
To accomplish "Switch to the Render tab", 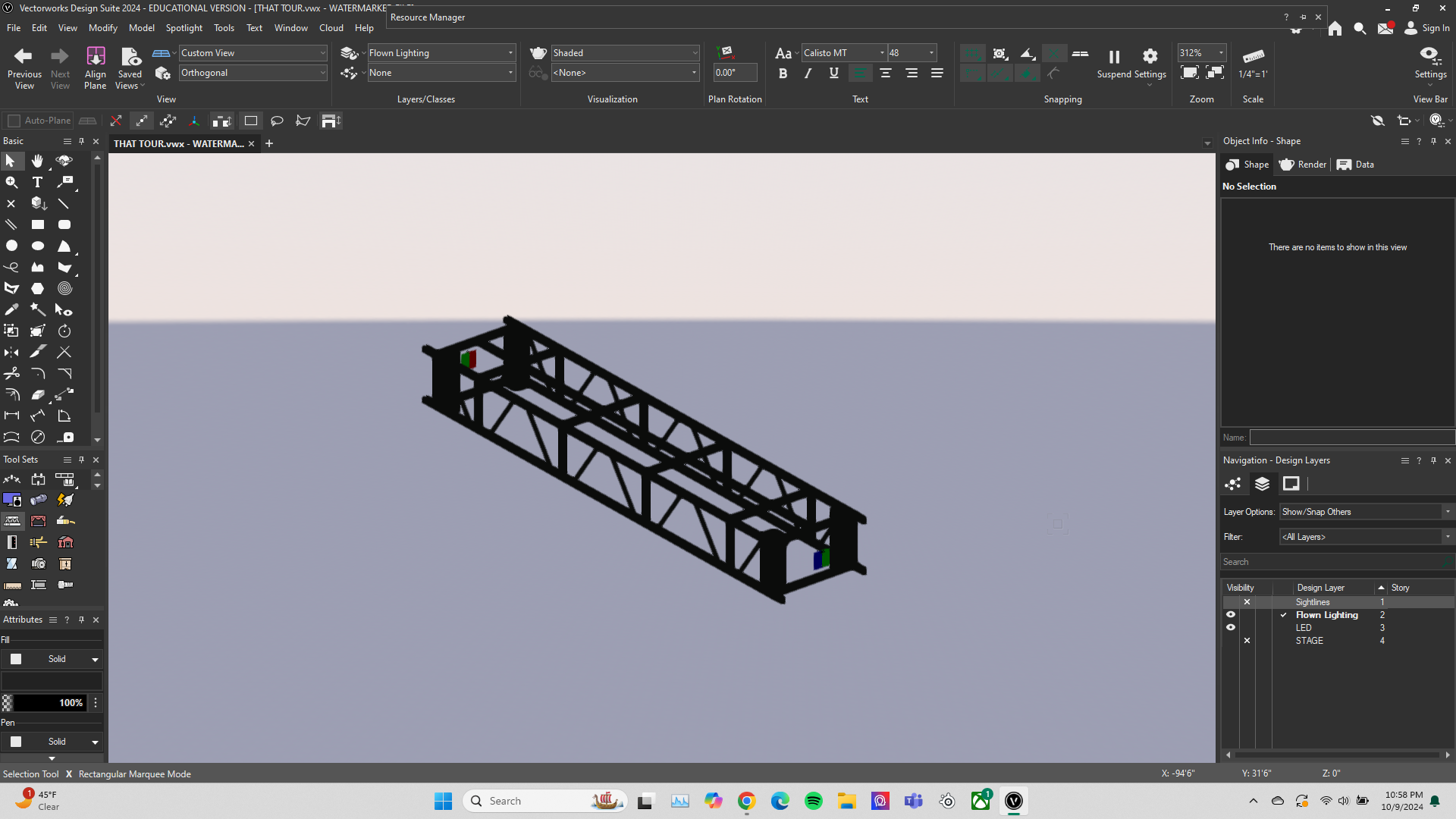I will (x=1303, y=165).
